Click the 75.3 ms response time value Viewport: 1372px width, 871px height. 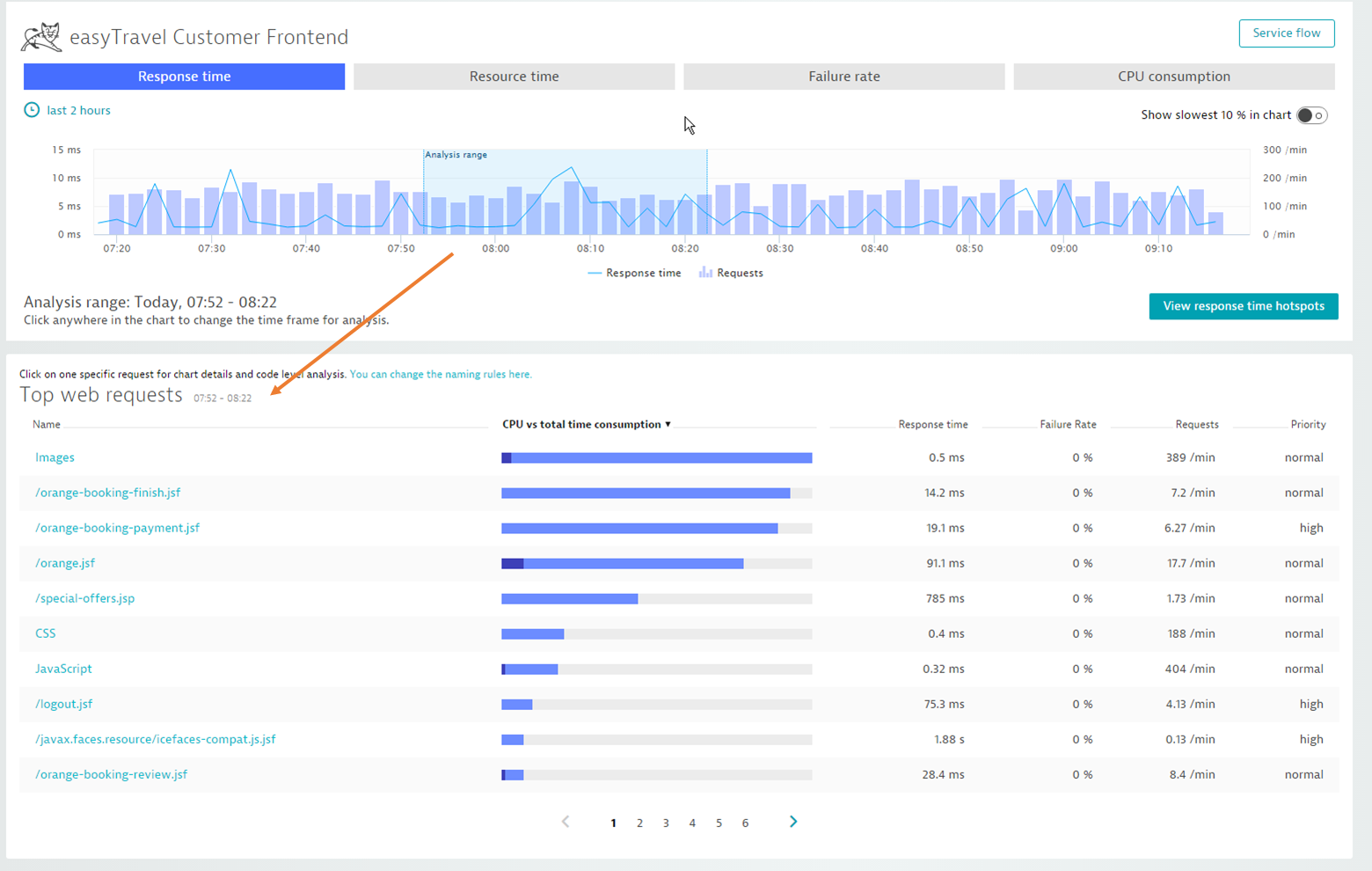(x=944, y=704)
